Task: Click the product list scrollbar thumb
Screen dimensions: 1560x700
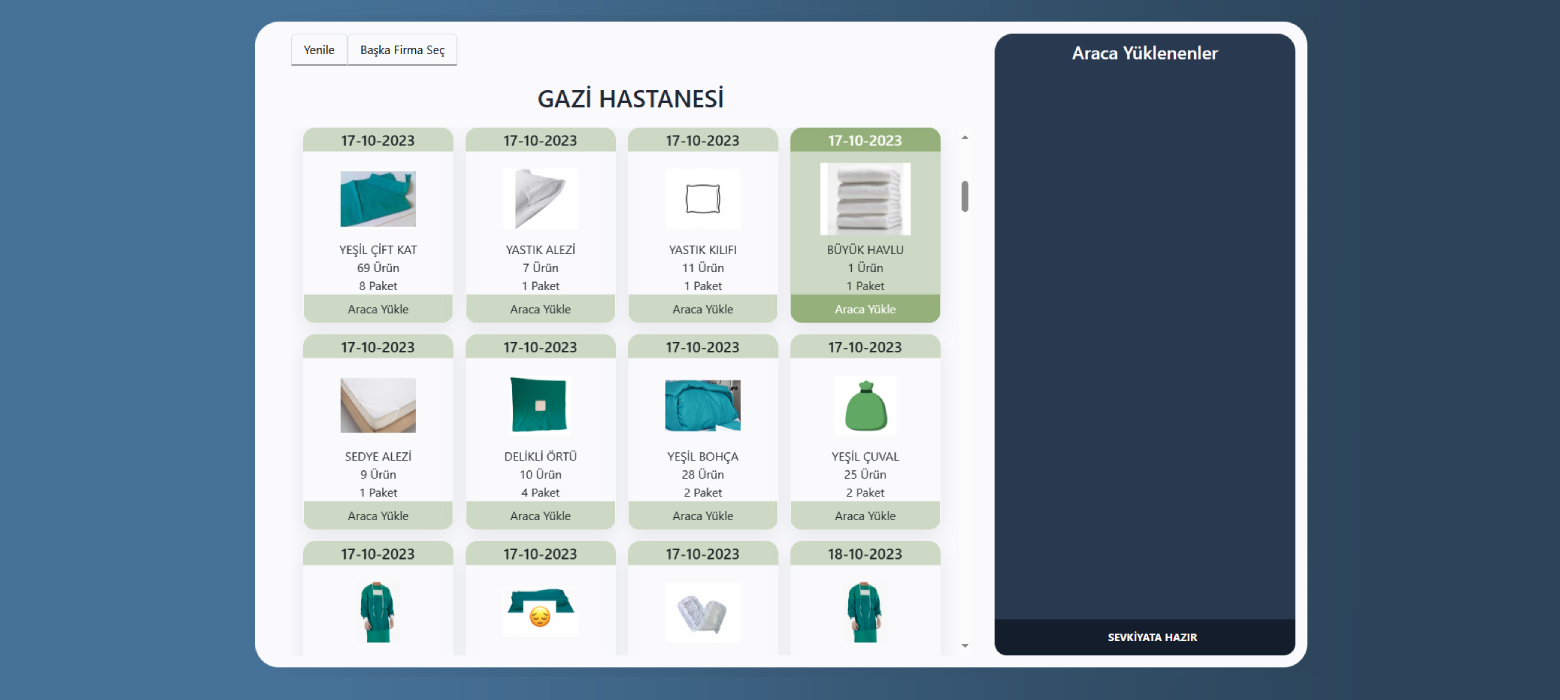Action: point(965,196)
